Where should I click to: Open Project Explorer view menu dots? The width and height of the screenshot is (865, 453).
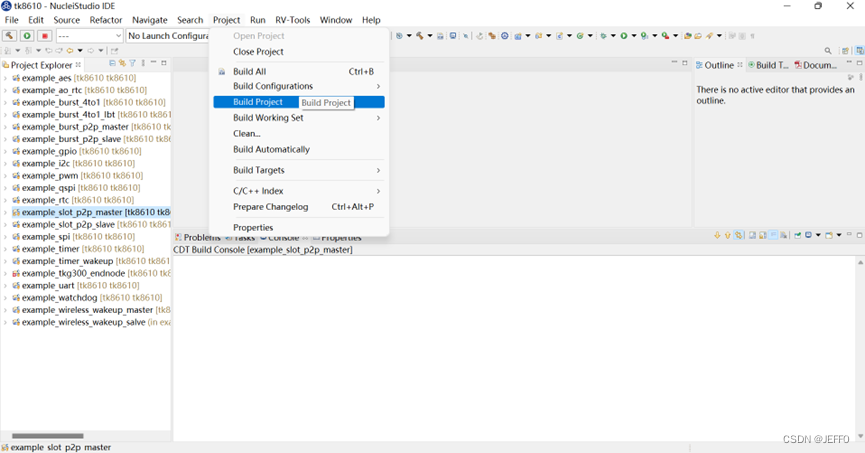[x=143, y=63]
